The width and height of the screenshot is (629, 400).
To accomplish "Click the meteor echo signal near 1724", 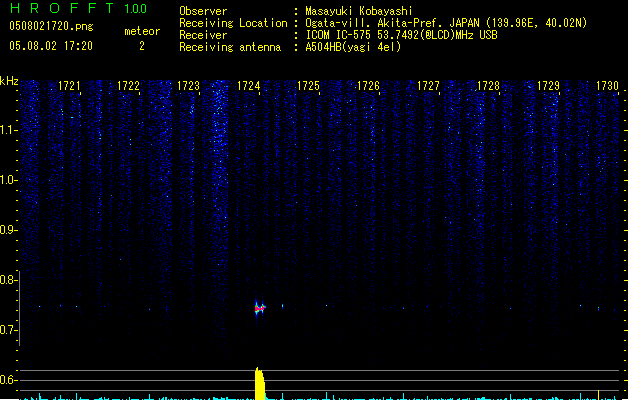I will coord(260,308).
